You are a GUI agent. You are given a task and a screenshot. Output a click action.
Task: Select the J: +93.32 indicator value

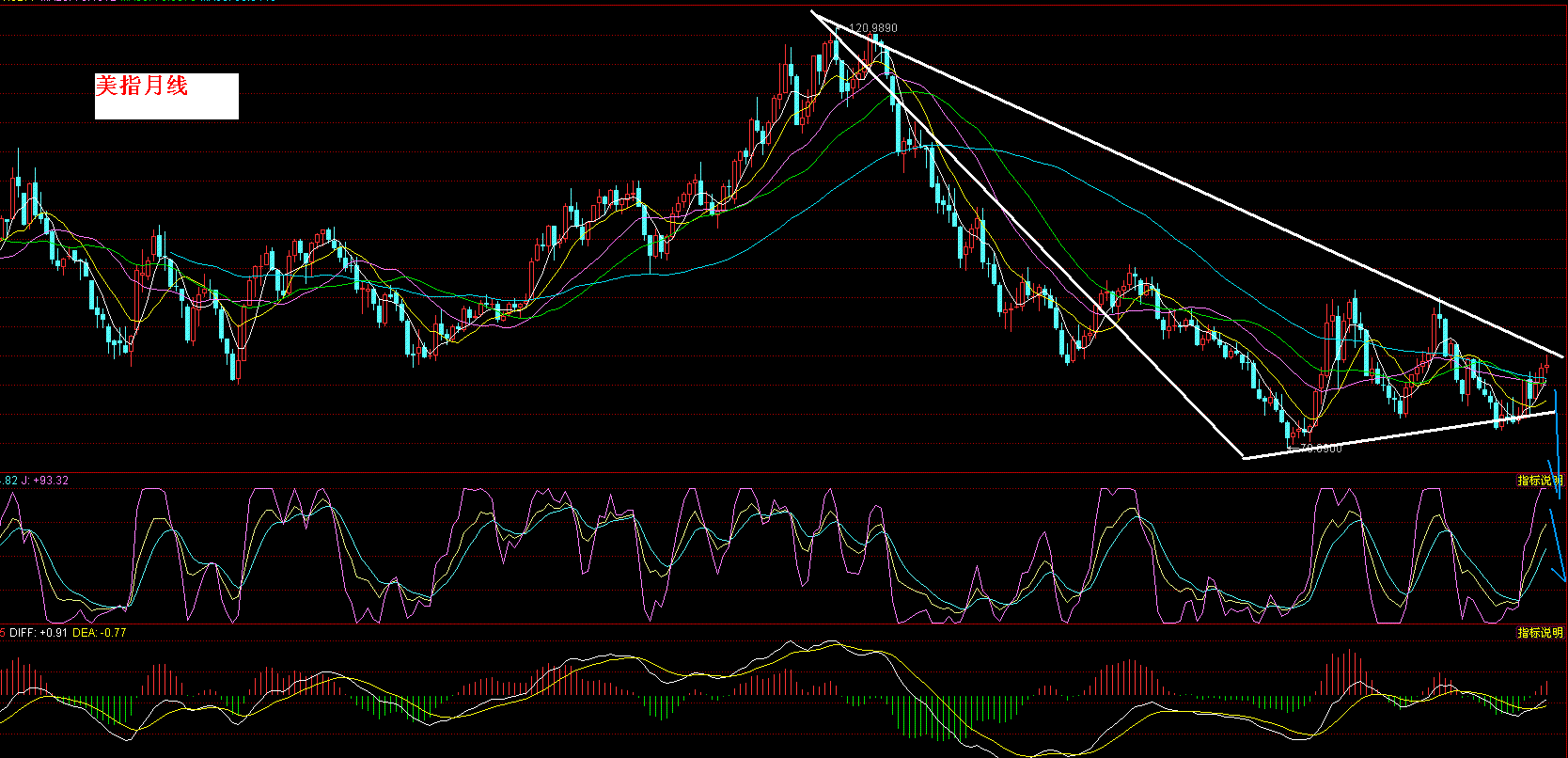click(44, 481)
